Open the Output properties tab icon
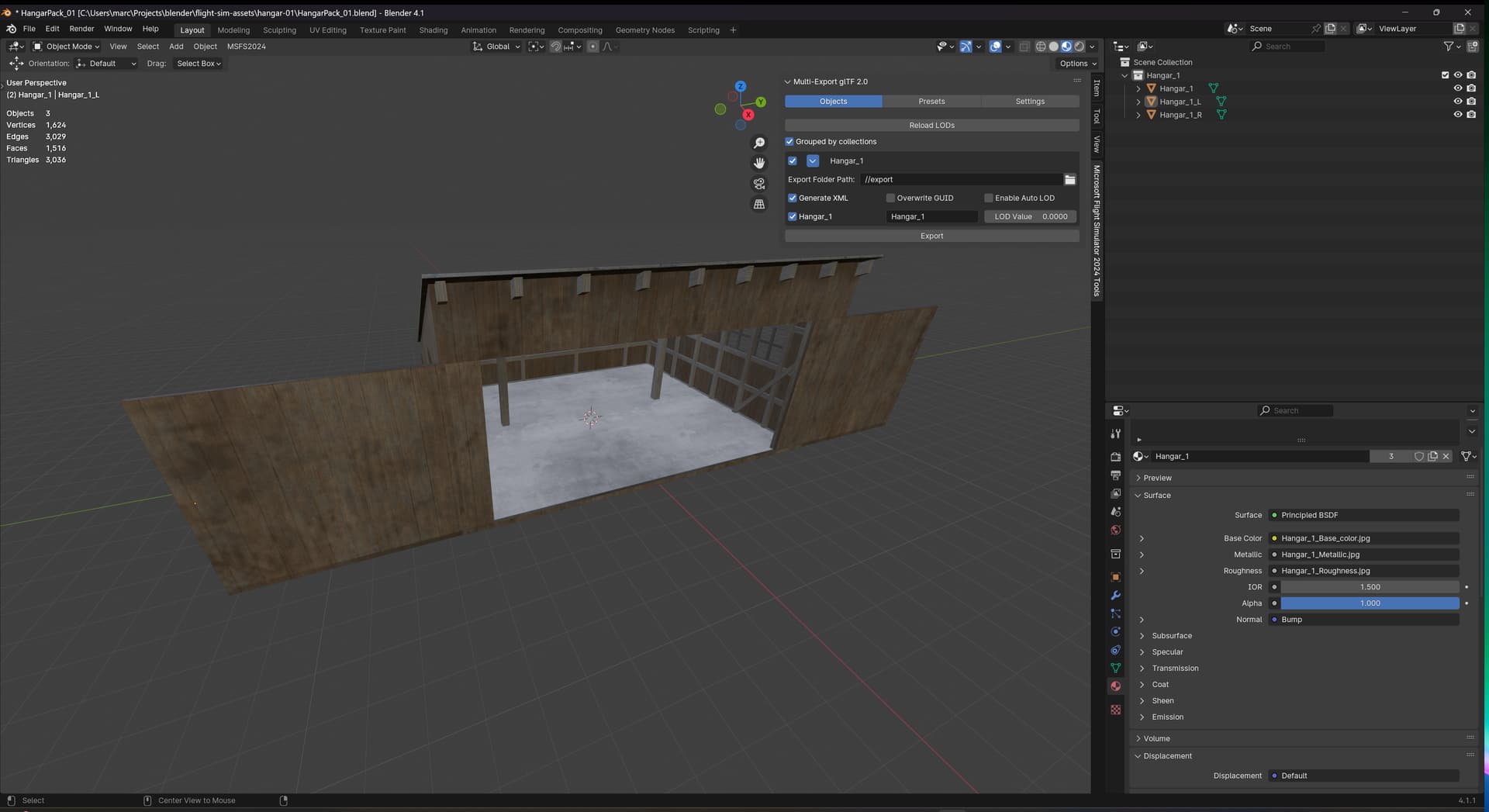This screenshot has height=812, width=1489. click(x=1115, y=475)
